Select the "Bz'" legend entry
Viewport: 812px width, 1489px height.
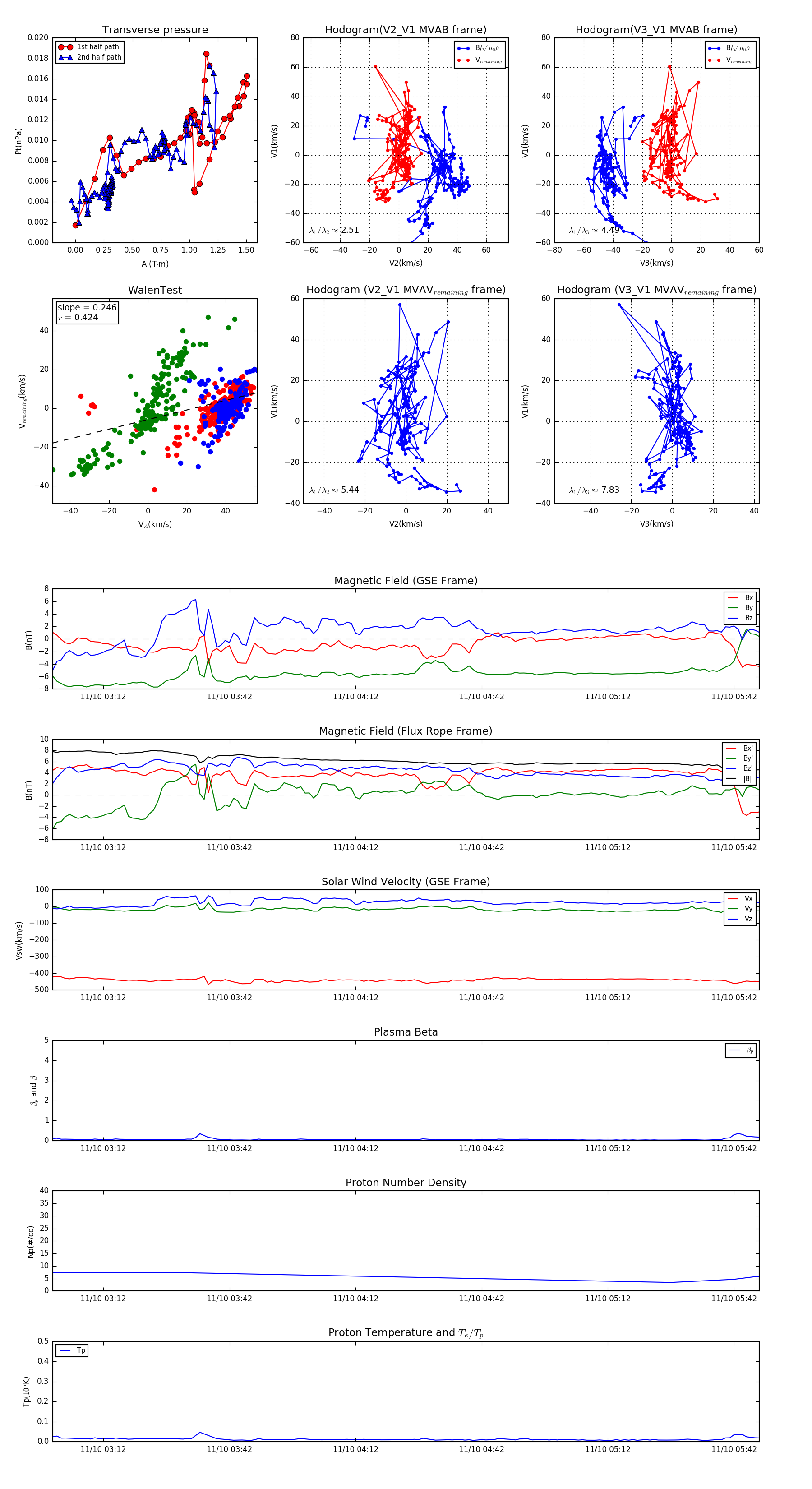tap(740, 768)
